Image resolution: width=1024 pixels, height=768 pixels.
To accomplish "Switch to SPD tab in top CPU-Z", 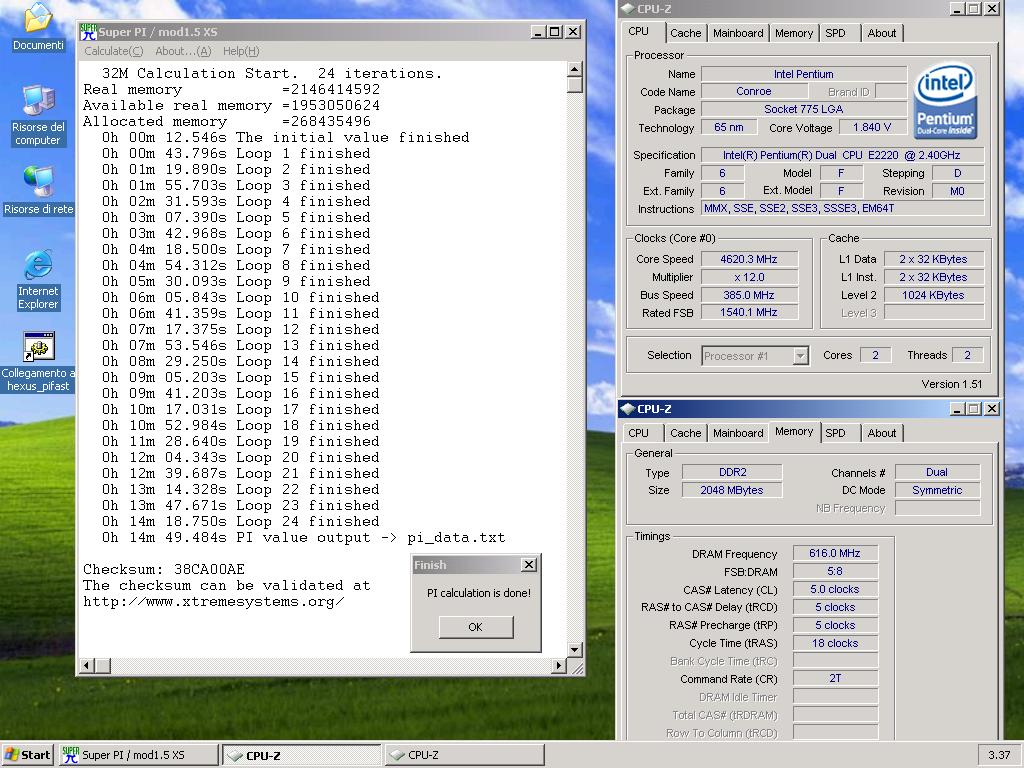I will 835,33.
